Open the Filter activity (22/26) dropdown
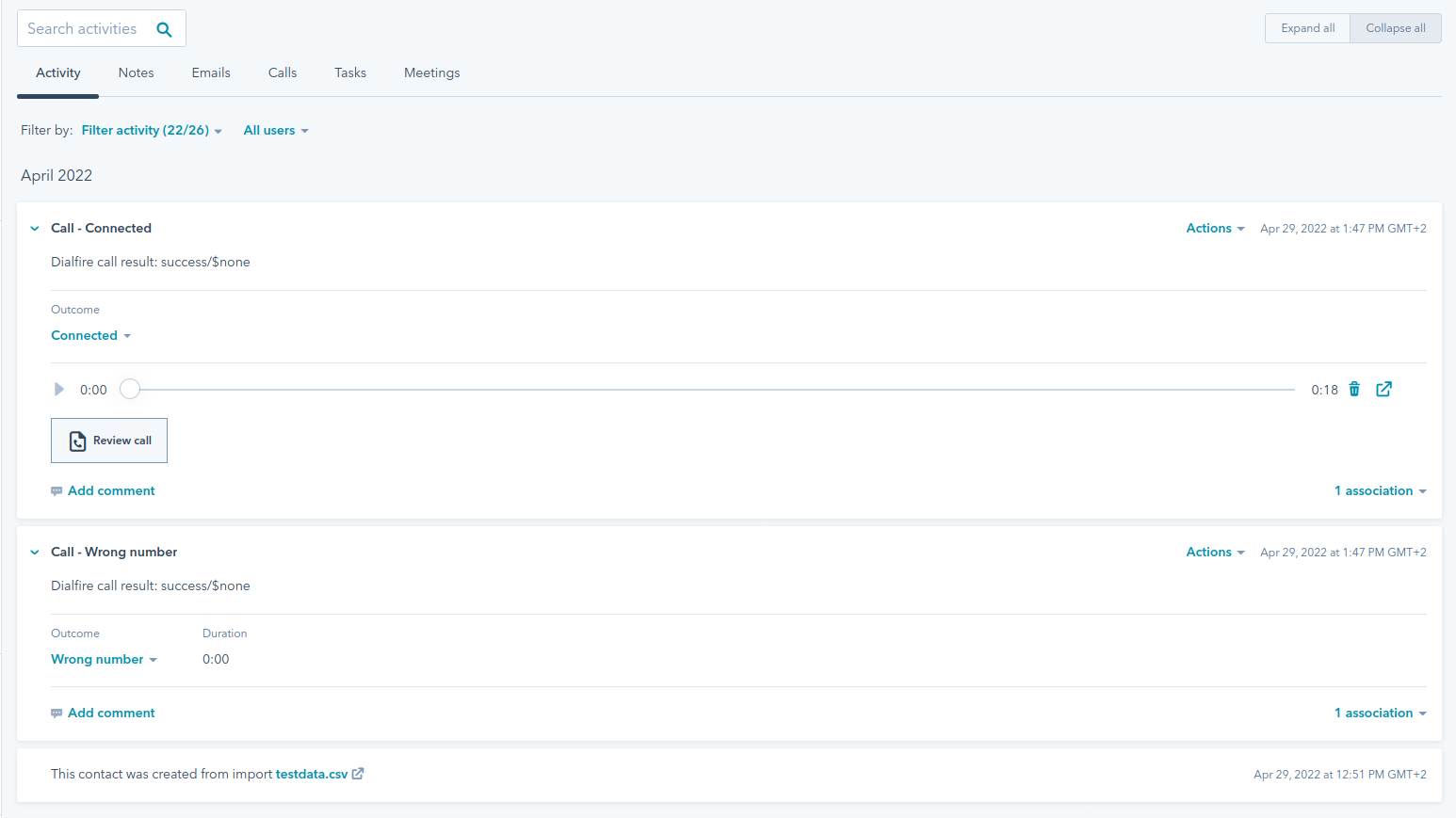The width and height of the screenshot is (1456, 818). tap(151, 131)
